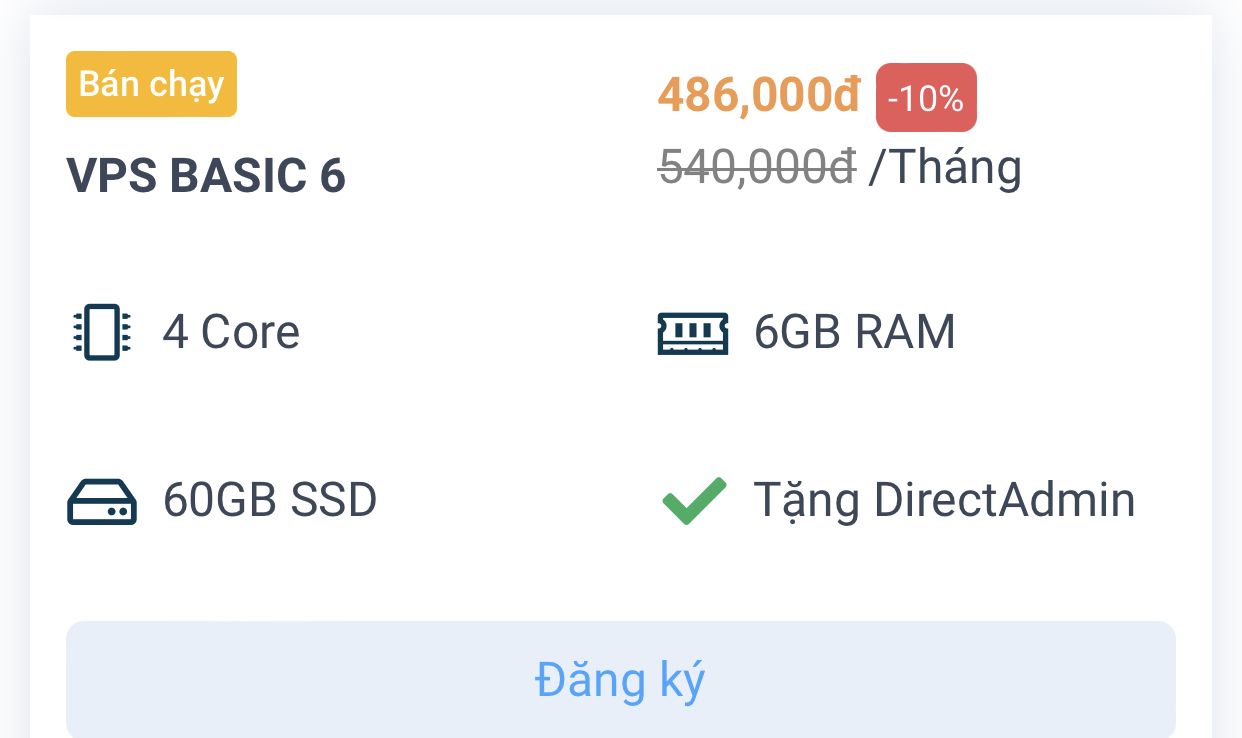
Task: Click the CPU chip icon
Action: [x=102, y=332]
